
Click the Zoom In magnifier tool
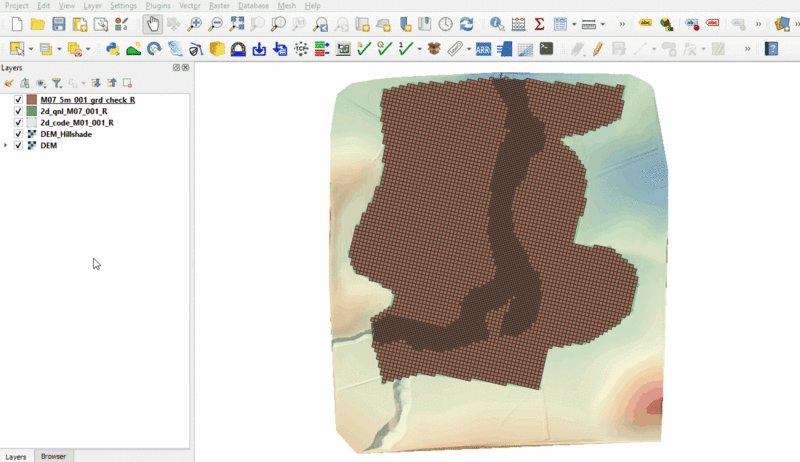(x=194, y=24)
